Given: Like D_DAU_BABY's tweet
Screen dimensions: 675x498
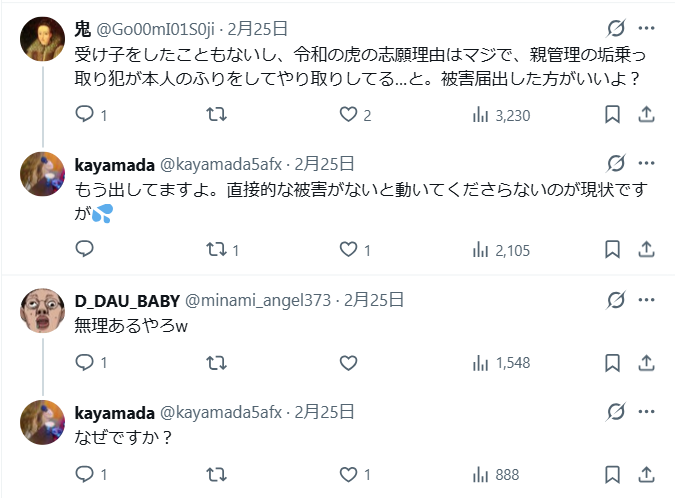Looking at the screenshot, I should pos(348,363).
